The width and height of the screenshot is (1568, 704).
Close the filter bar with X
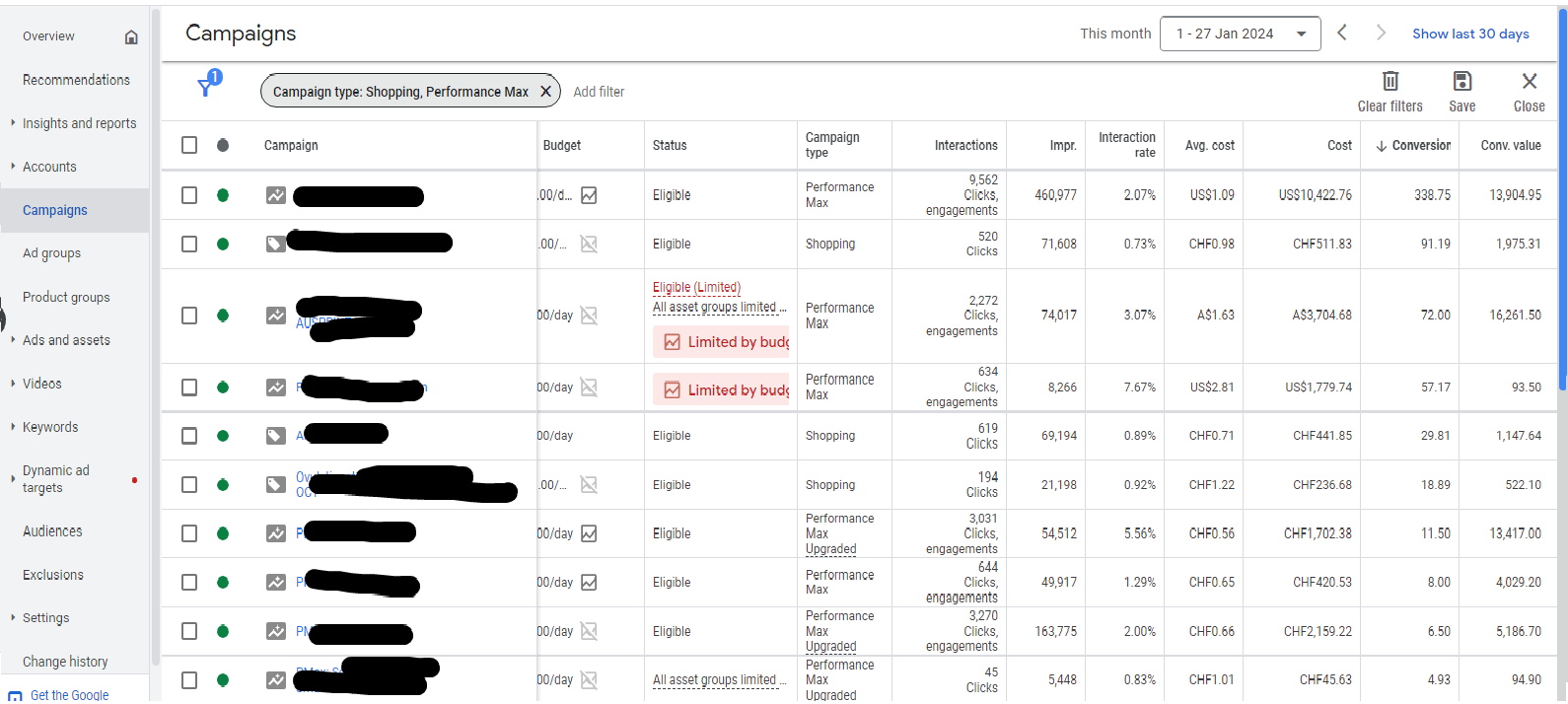pyautogui.click(x=1529, y=81)
